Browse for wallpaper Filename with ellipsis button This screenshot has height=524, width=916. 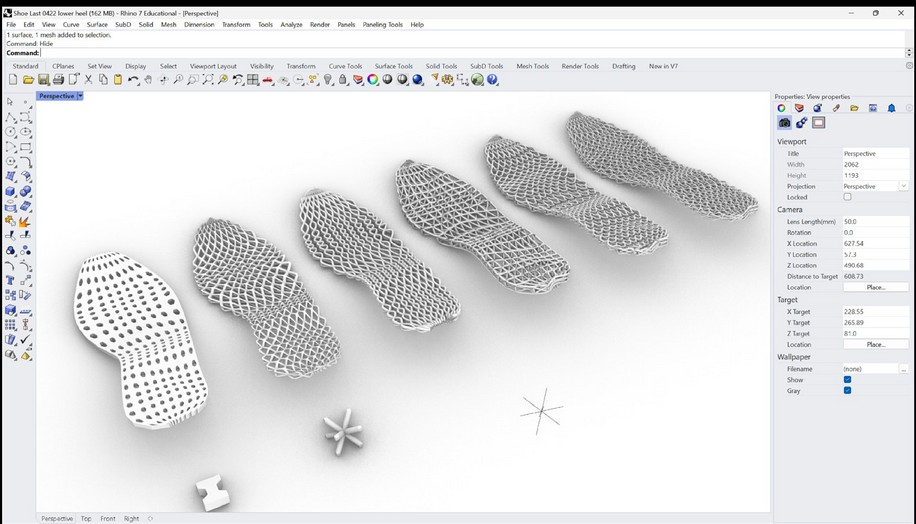point(904,369)
